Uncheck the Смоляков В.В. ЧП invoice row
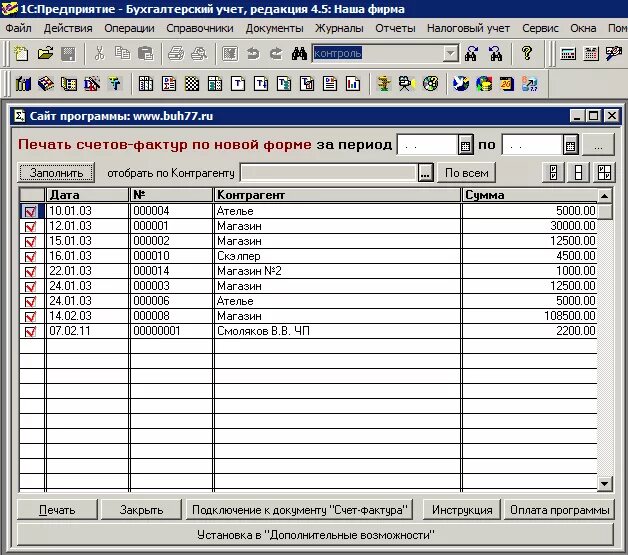The height and width of the screenshot is (555, 628). pos(30,332)
